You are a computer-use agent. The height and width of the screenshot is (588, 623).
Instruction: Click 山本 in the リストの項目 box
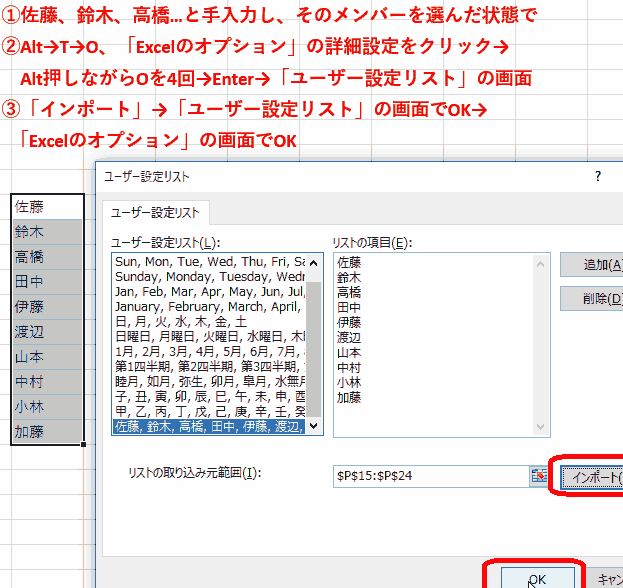pyautogui.click(x=349, y=352)
